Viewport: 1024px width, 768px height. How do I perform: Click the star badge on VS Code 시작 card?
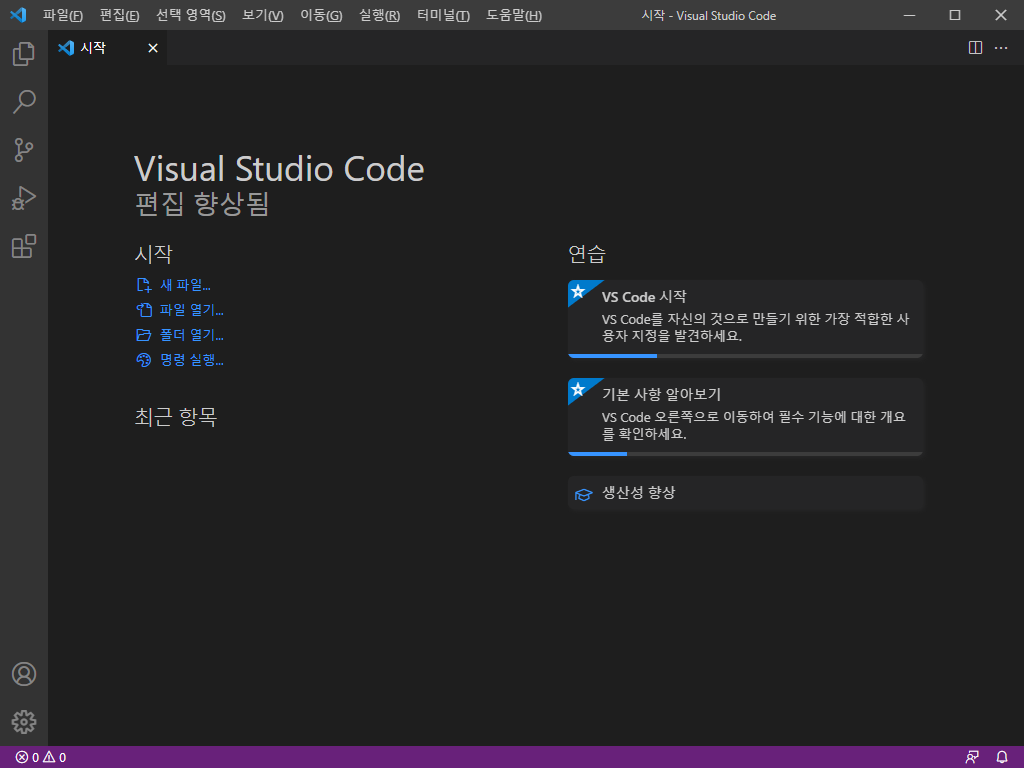578,291
